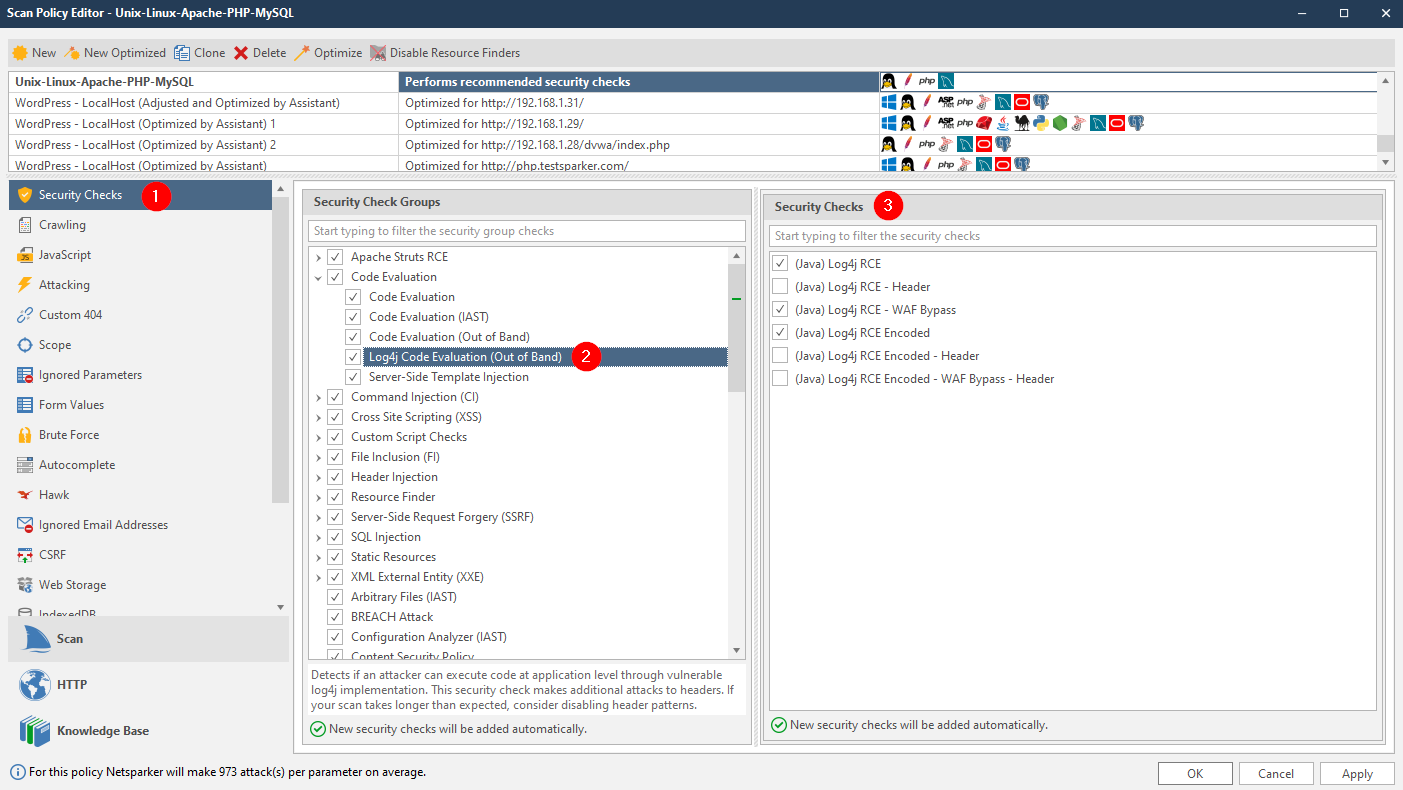The width and height of the screenshot is (1403, 790).
Task: Open Security Checks shield icon
Action: point(25,195)
